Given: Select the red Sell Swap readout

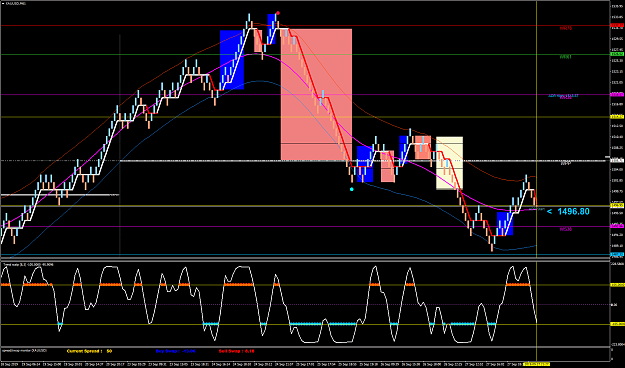Looking at the screenshot, I should click(x=236, y=351).
